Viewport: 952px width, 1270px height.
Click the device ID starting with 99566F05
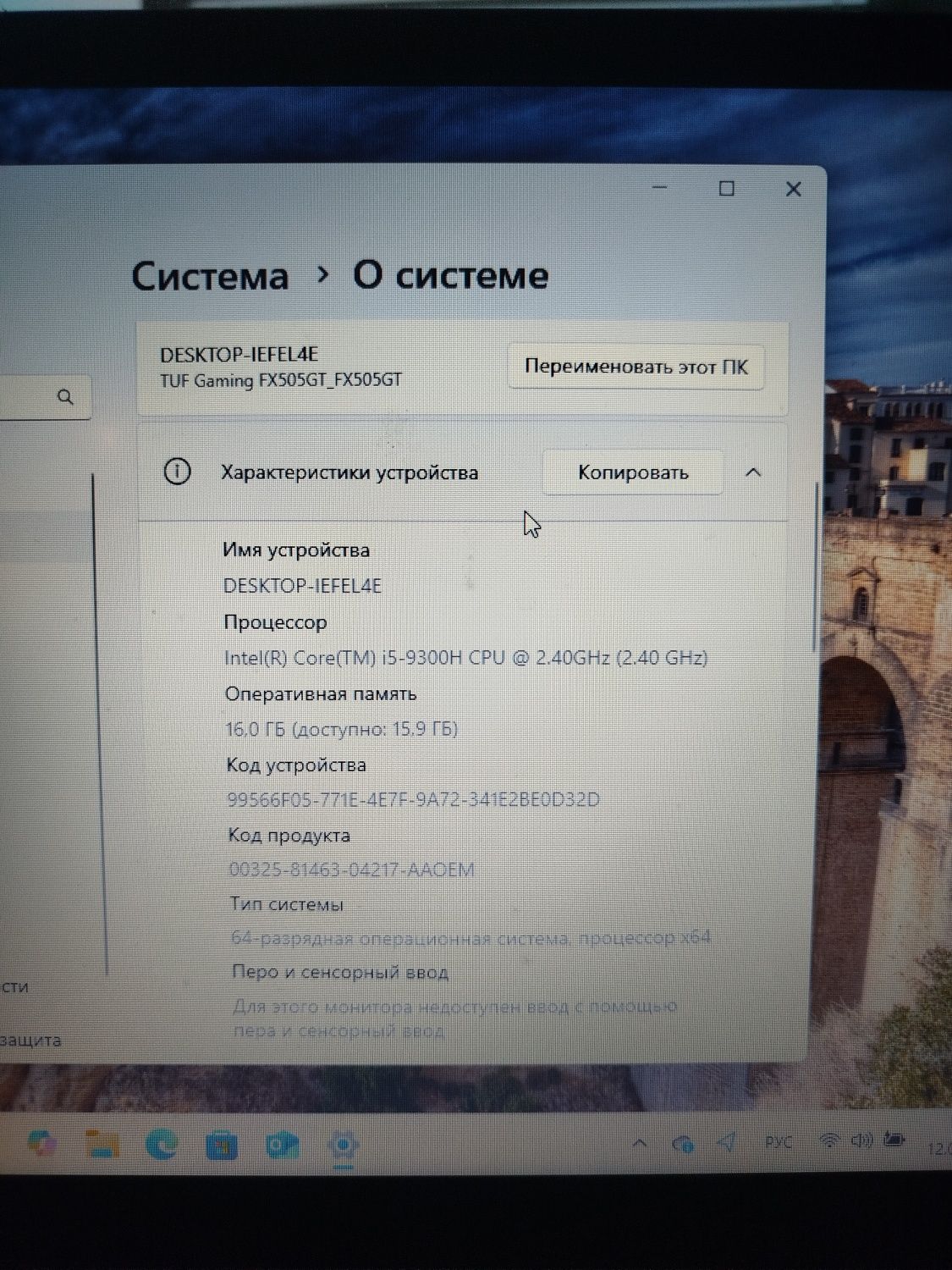(x=414, y=799)
